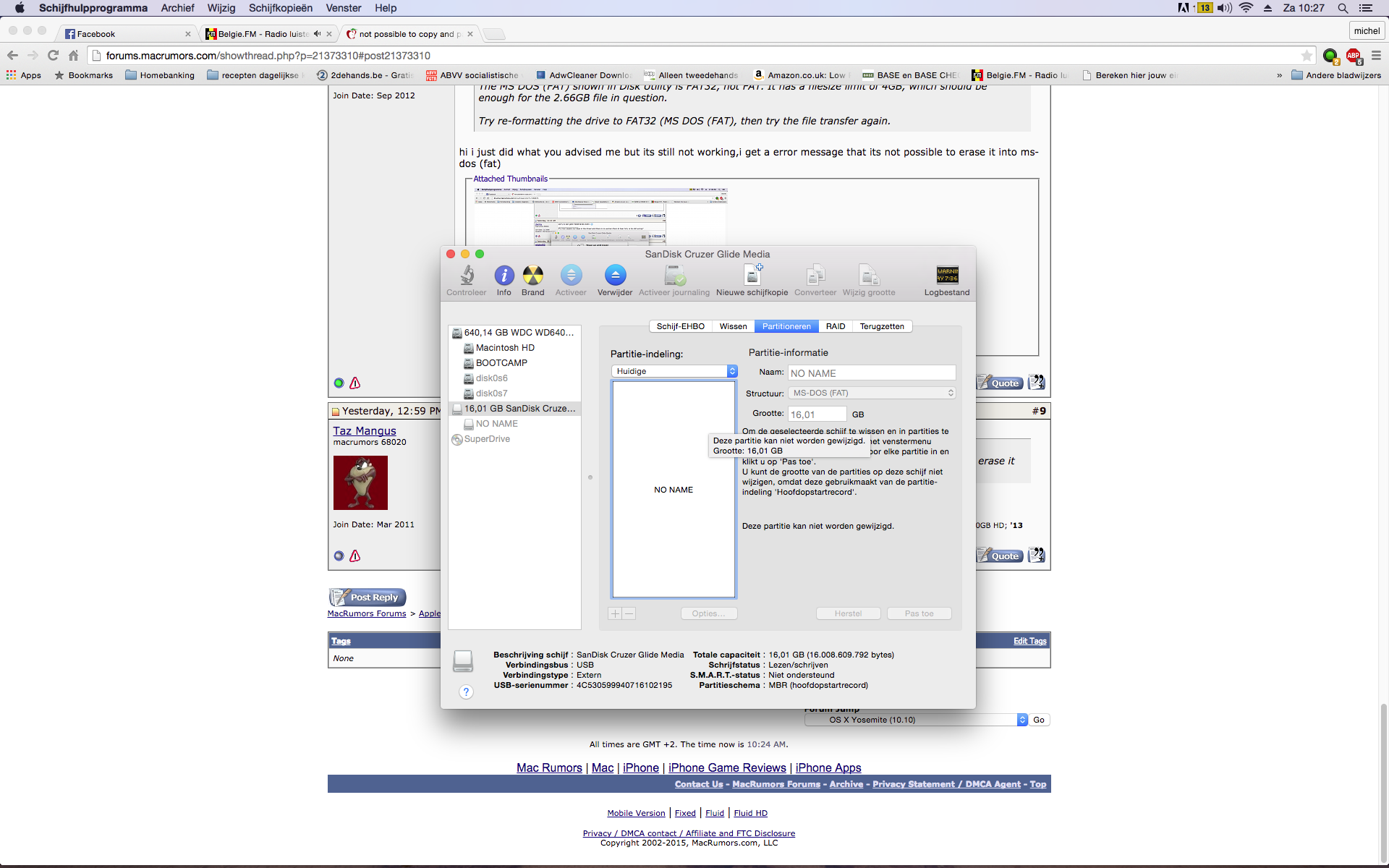The width and height of the screenshot is (1389, 868).
Task: Click the Apple menu logo
Action: [20, 8]
